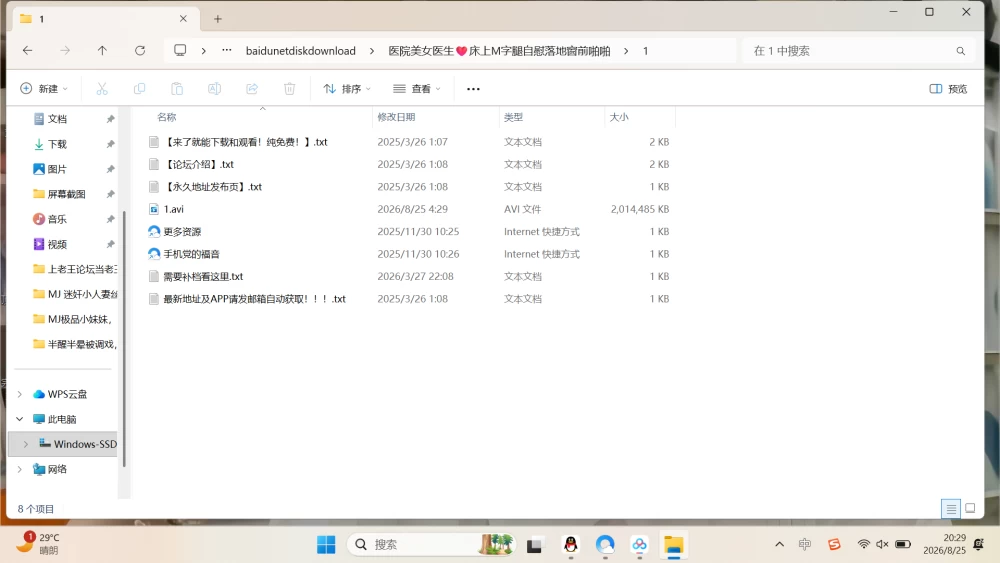Select the file 1.avi
The image size is (1000, 563).
coord(173,209)
